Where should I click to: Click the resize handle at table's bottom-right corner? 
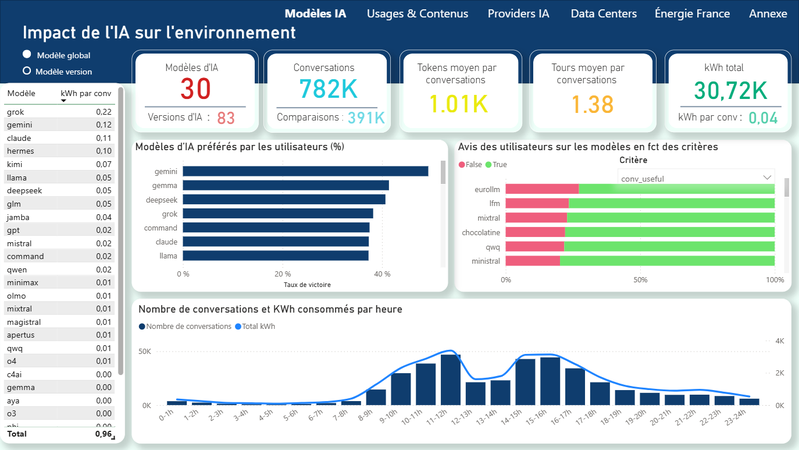(114, 438)
